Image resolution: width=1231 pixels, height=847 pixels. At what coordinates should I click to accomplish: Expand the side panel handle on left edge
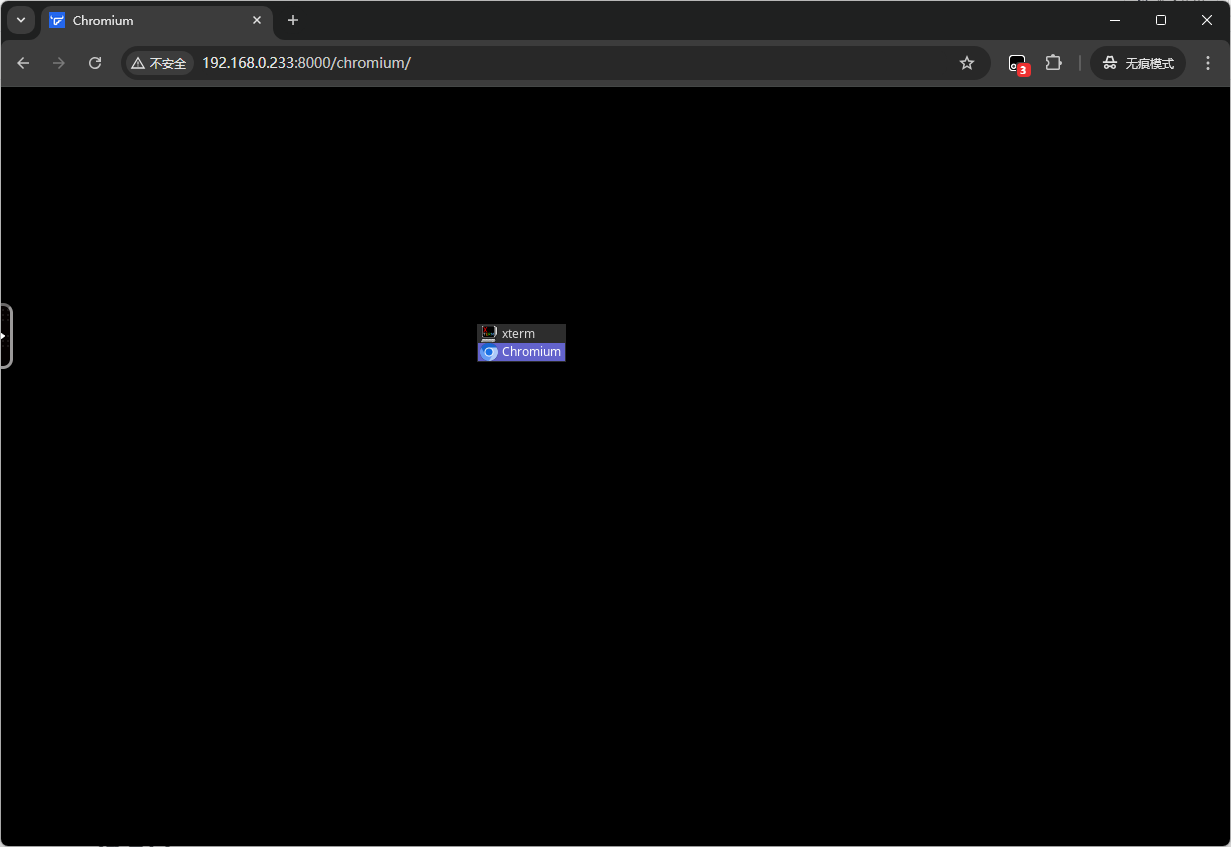point(5,336)
